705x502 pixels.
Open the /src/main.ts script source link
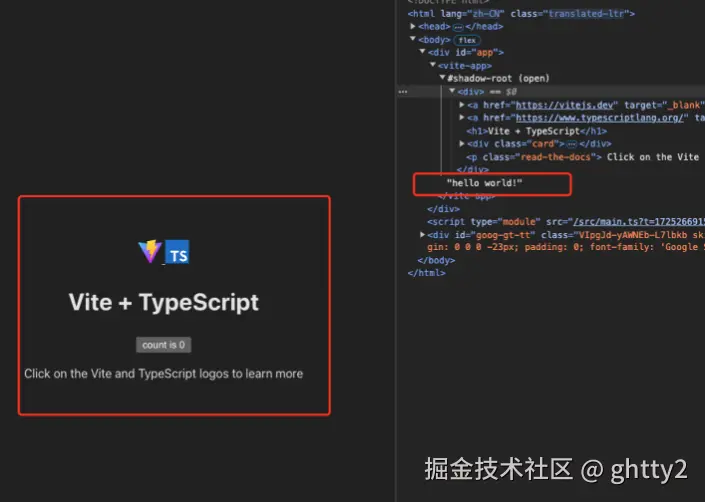pos(639,222)
